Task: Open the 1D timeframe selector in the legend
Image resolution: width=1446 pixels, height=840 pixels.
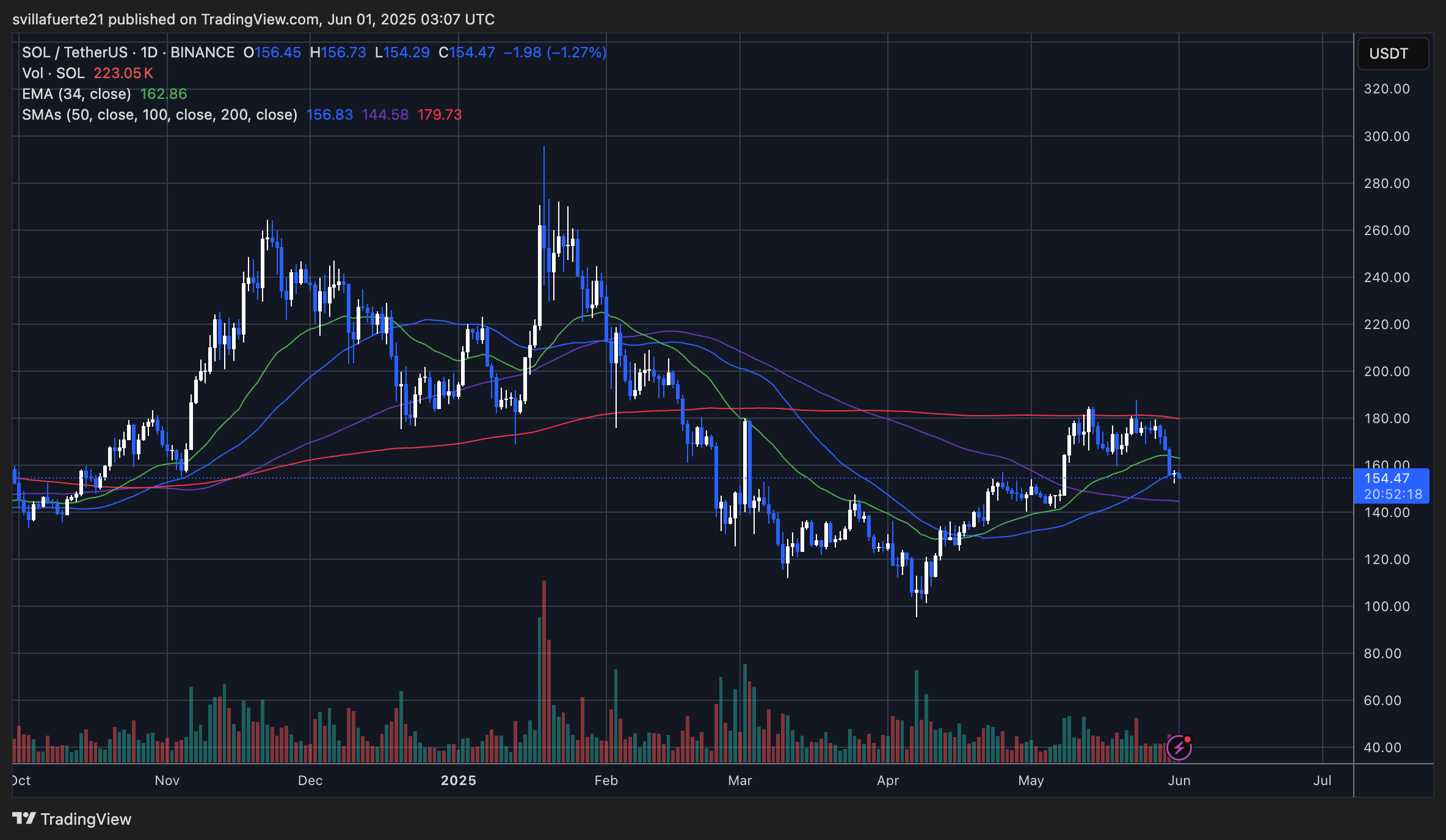Action: (148, 52)
